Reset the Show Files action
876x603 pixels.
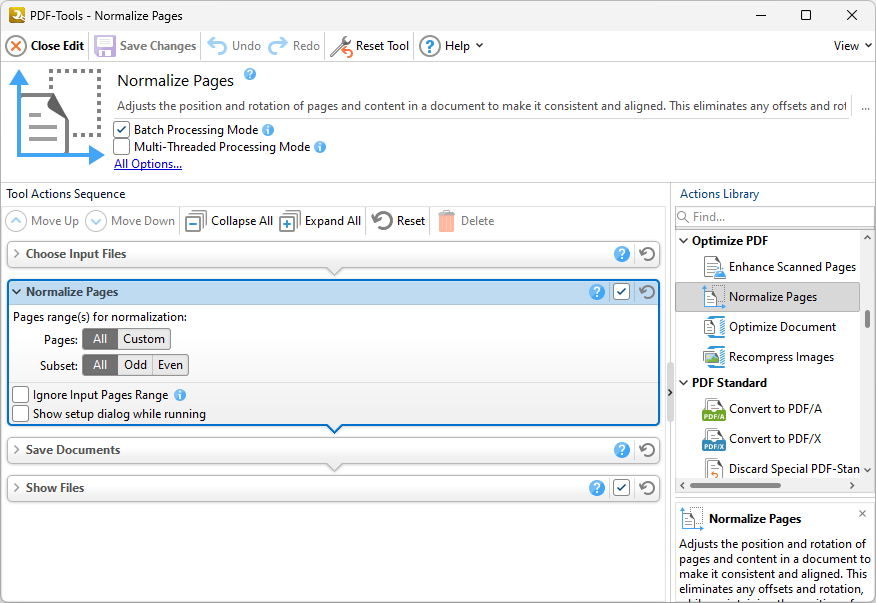[647, 488]
